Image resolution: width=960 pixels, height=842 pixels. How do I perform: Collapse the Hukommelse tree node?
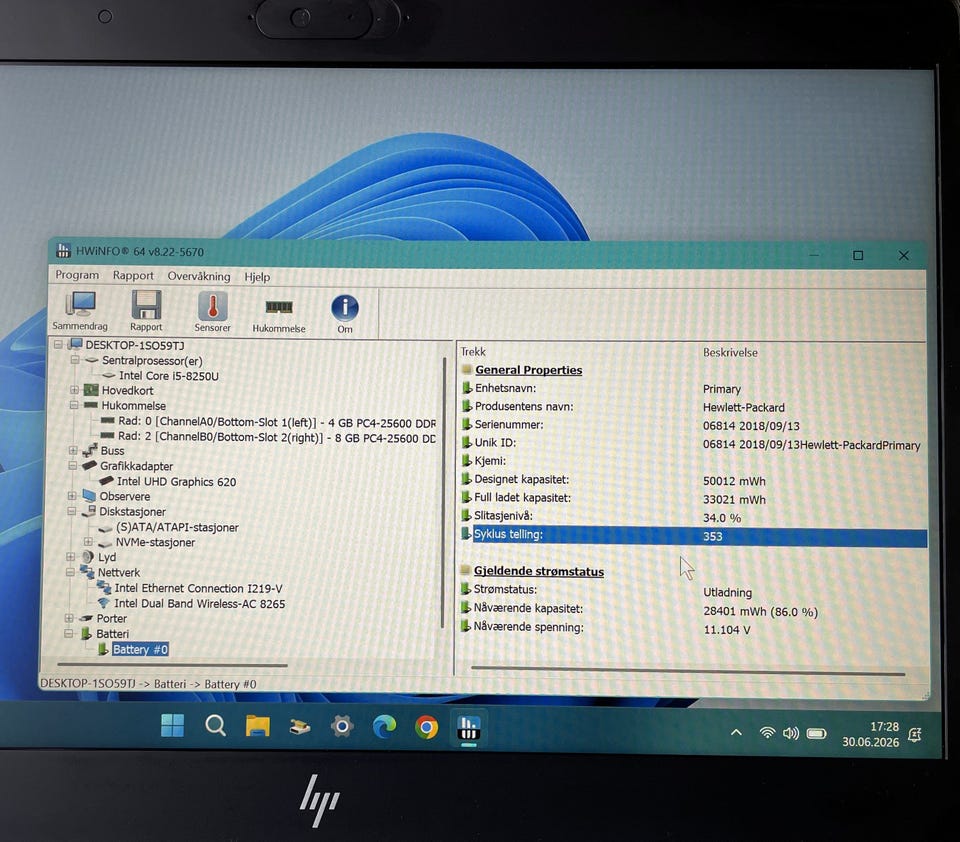(x=74, y=405)
